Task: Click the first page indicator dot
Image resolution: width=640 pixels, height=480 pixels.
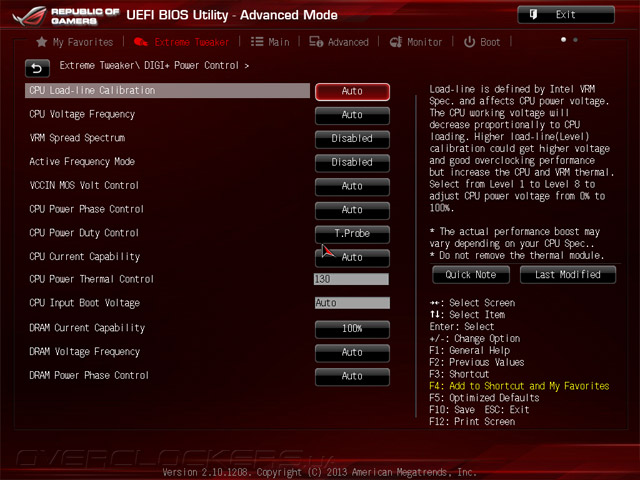Action: [564, 40]
